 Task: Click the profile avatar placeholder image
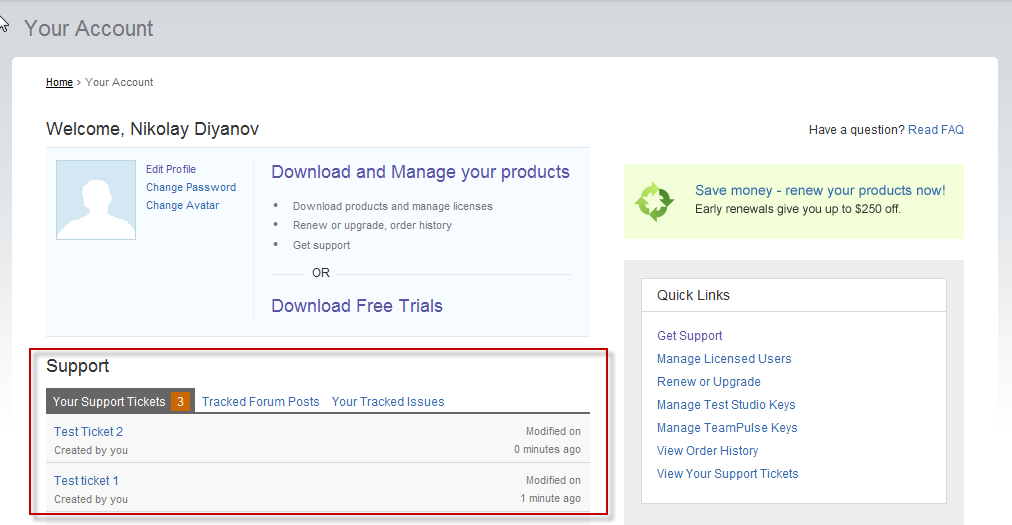click(96, 199)
